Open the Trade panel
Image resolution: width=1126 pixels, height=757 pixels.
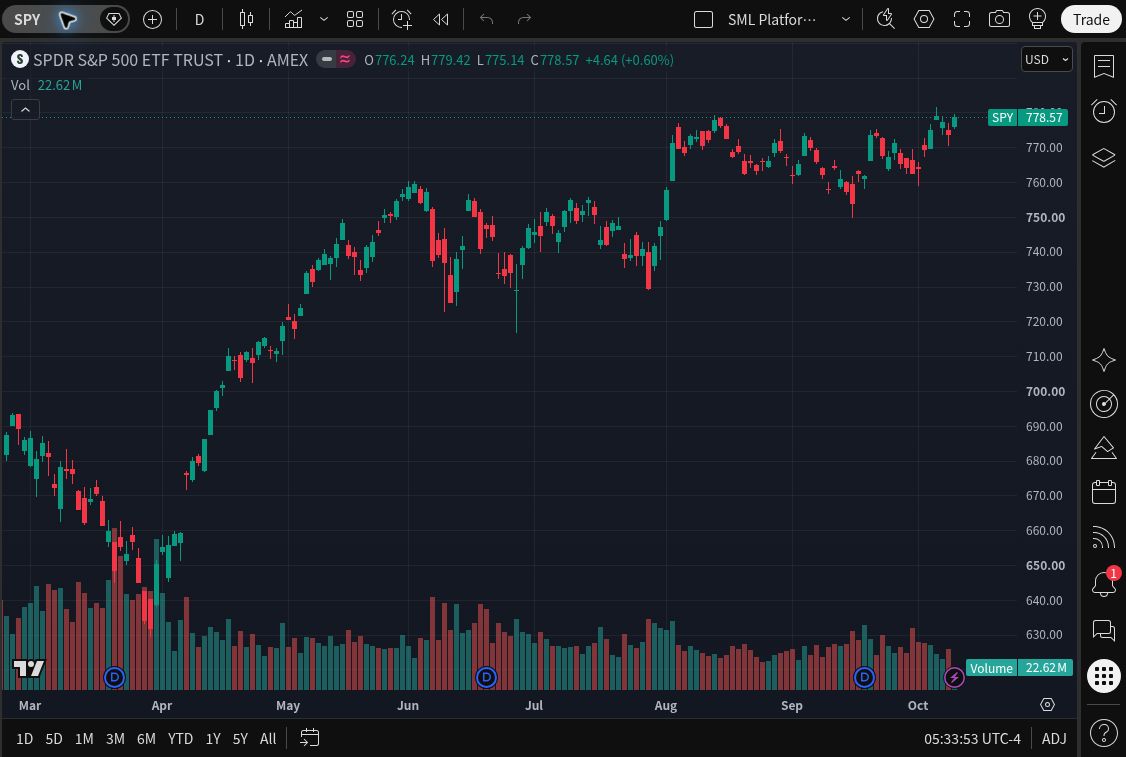(x=1091, y=19)
